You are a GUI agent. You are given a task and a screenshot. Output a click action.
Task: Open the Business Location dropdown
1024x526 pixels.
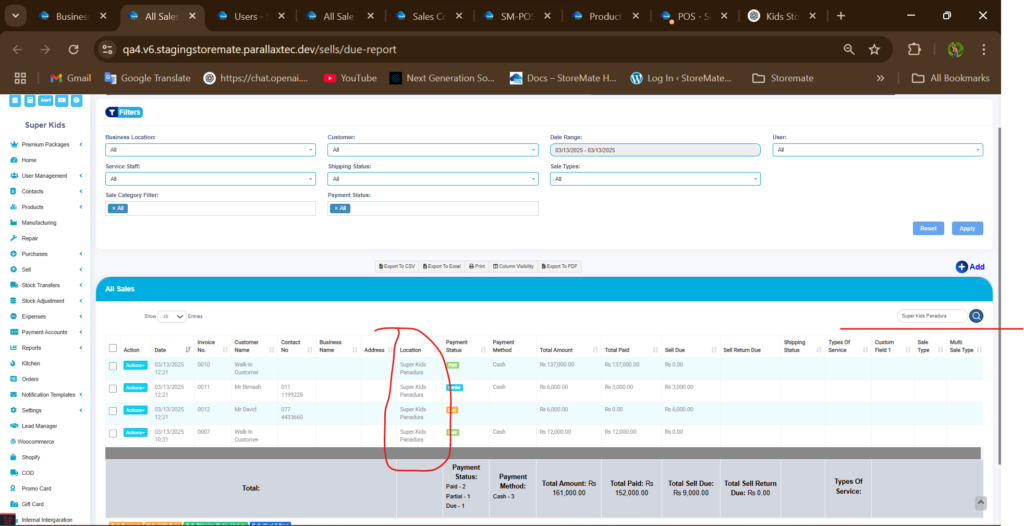pos(210,150)
